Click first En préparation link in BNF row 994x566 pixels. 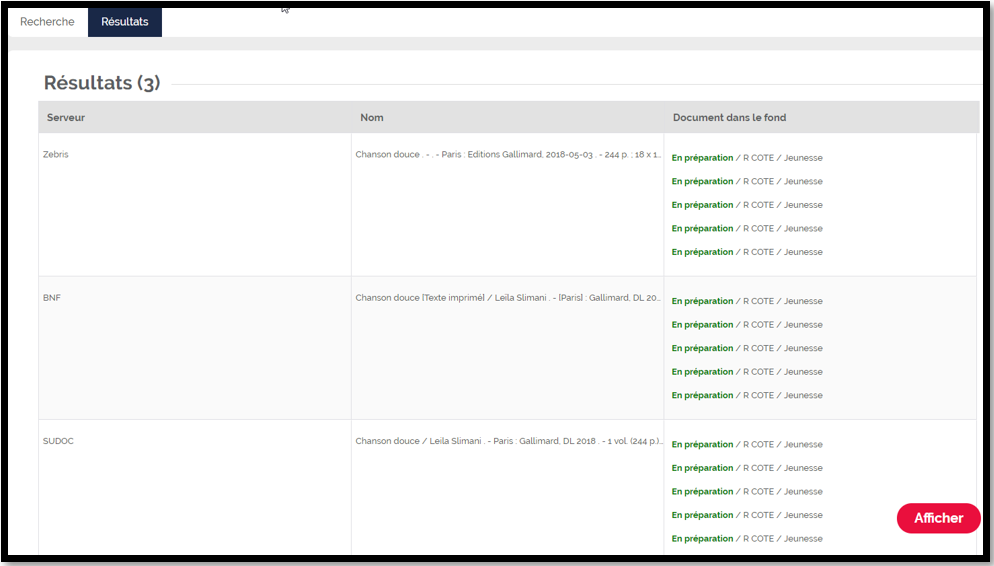(702, 301)
